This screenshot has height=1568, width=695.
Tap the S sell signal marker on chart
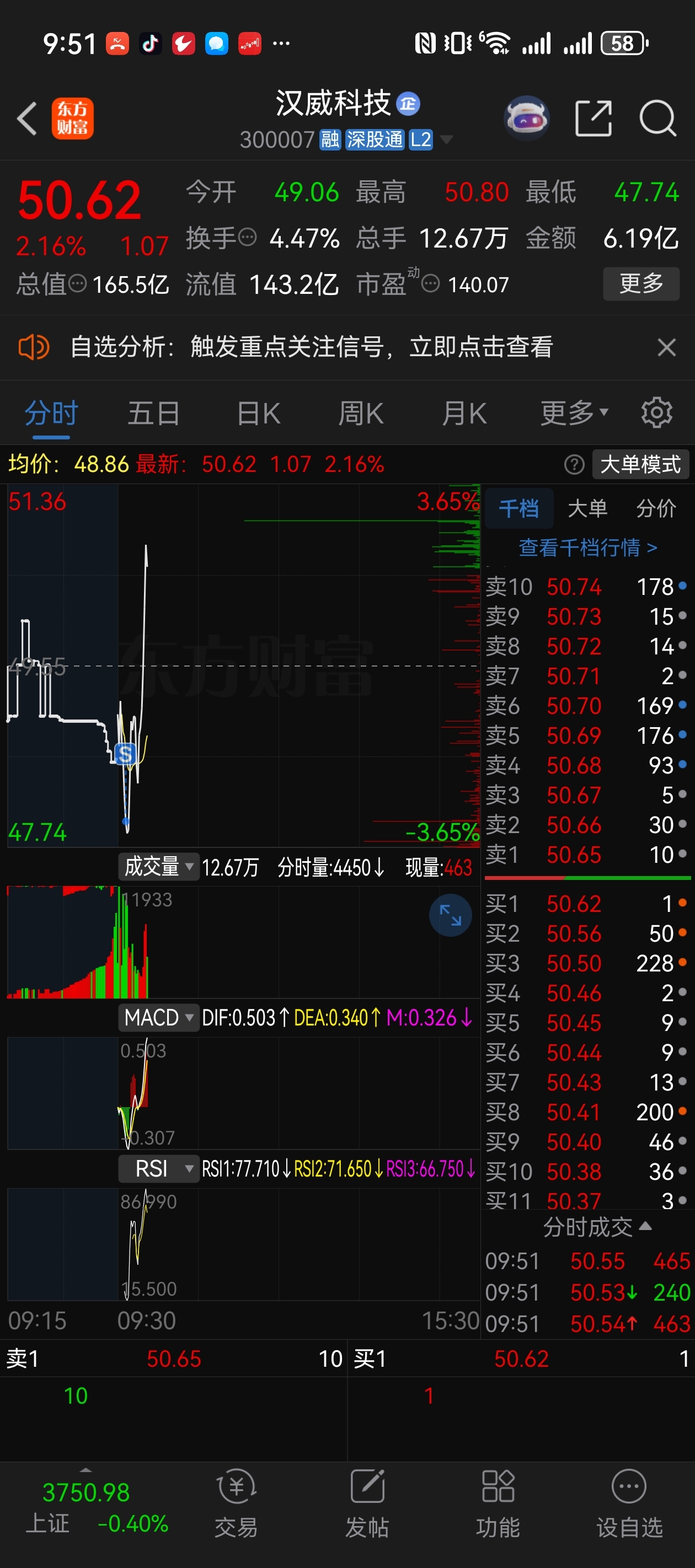pos(125,754)
